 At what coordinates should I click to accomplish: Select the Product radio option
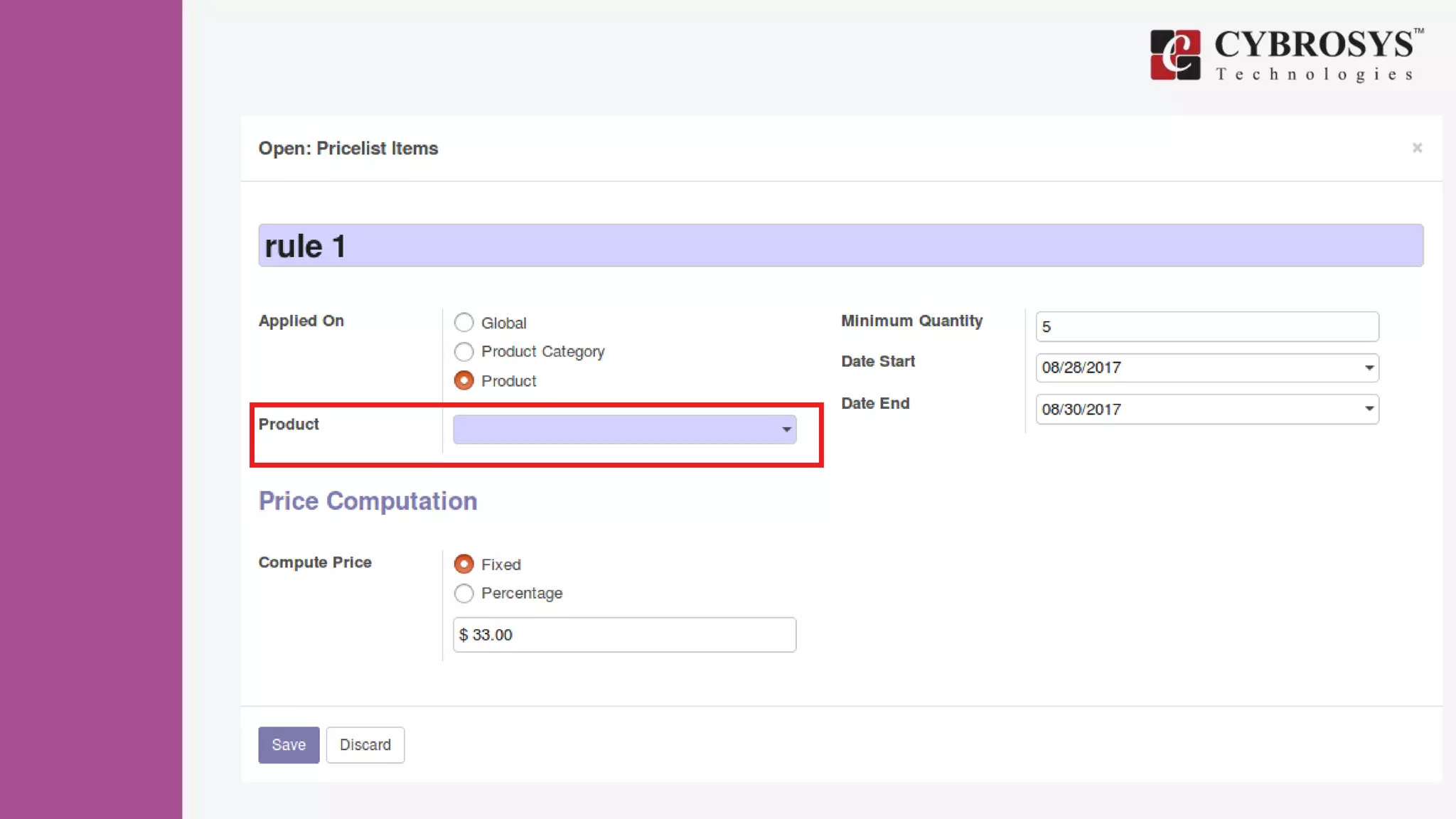(464, 381)
